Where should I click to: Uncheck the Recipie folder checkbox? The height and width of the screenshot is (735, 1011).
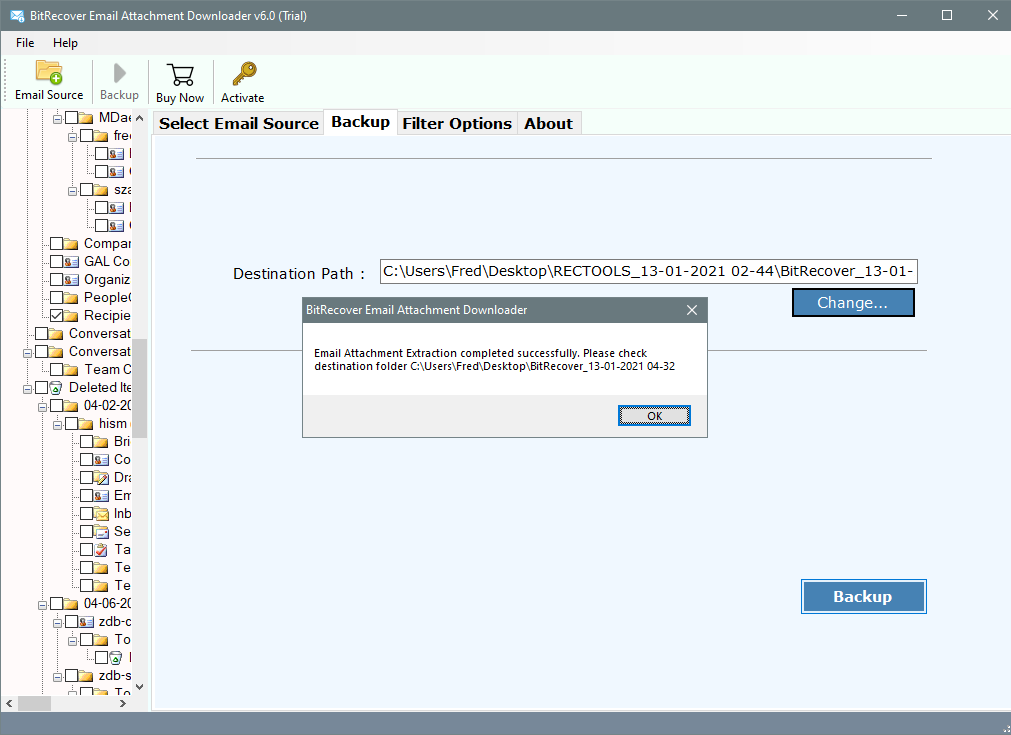tap(56, 316)
